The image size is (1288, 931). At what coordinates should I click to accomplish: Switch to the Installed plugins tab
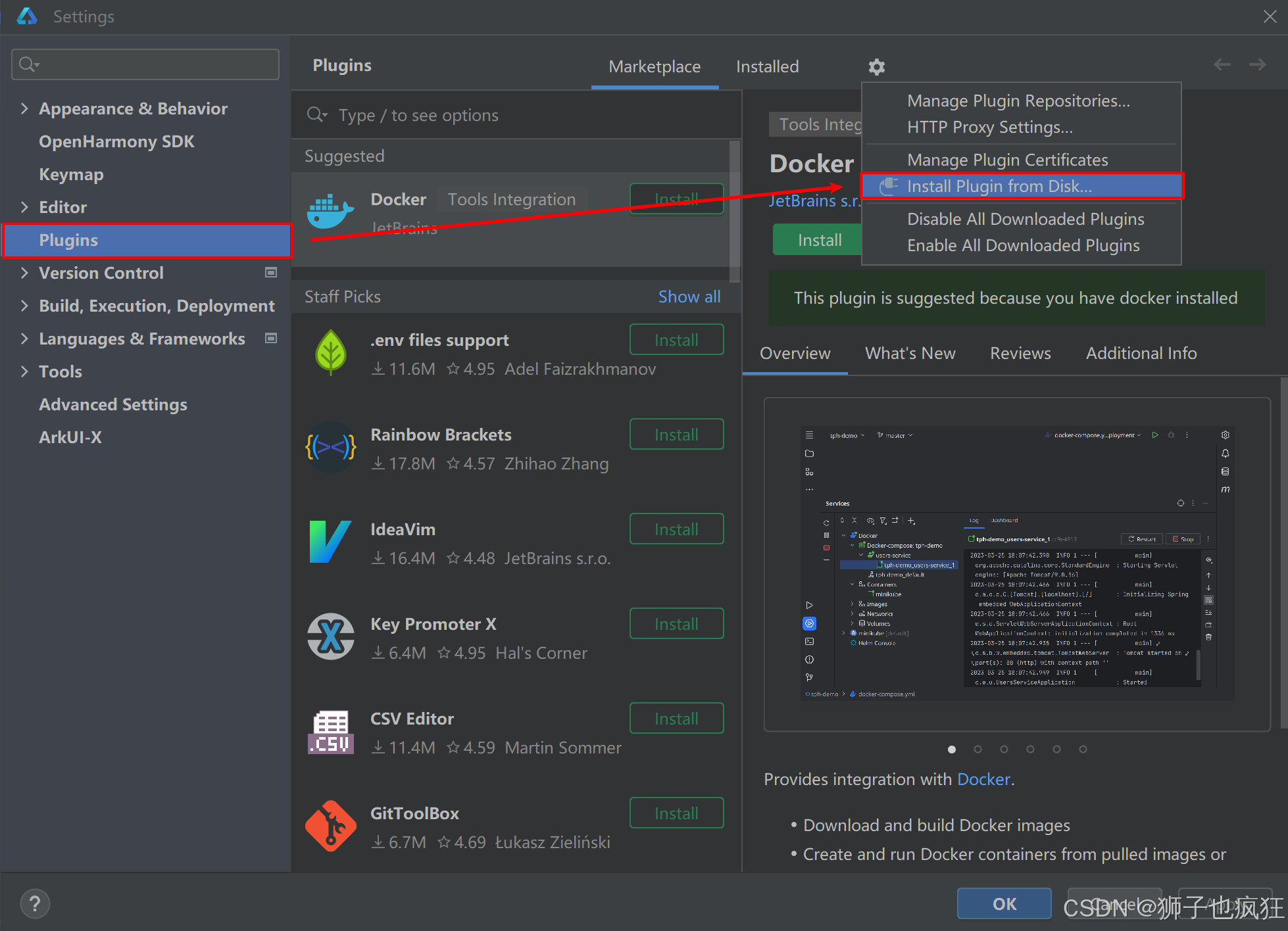coord(767,67)
